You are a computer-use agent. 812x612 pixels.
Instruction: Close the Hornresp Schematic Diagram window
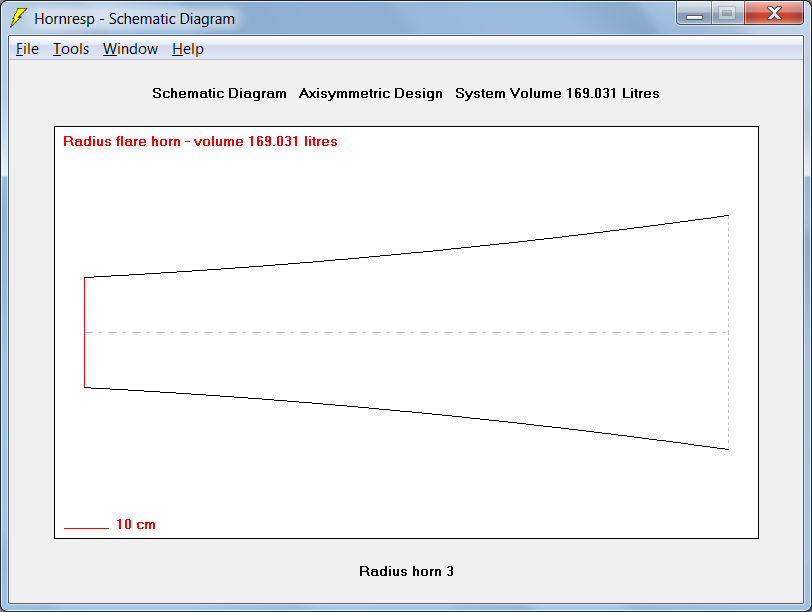(x=774, y=14)
